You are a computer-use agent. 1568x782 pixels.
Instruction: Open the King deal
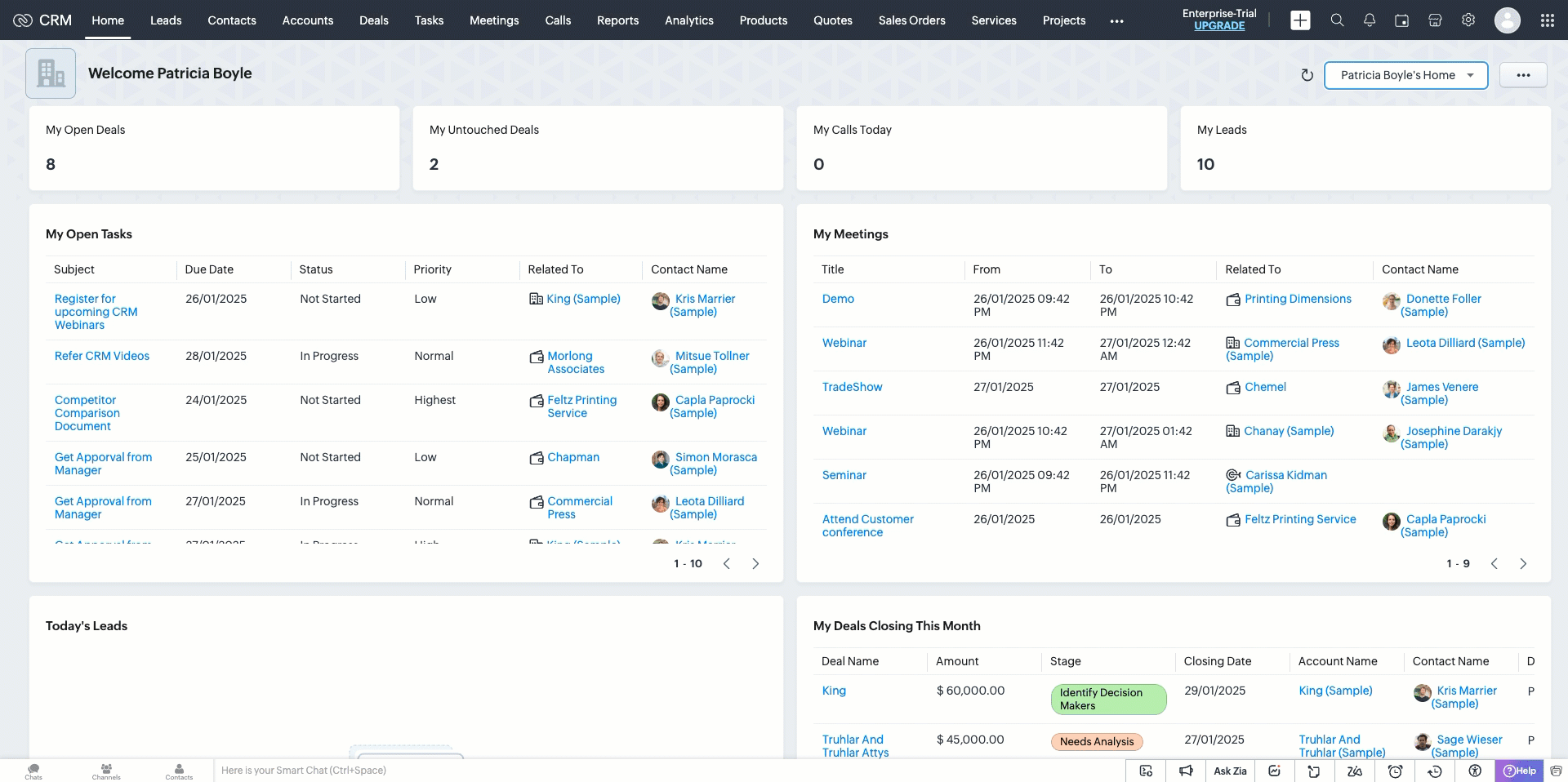click(834, 691)
